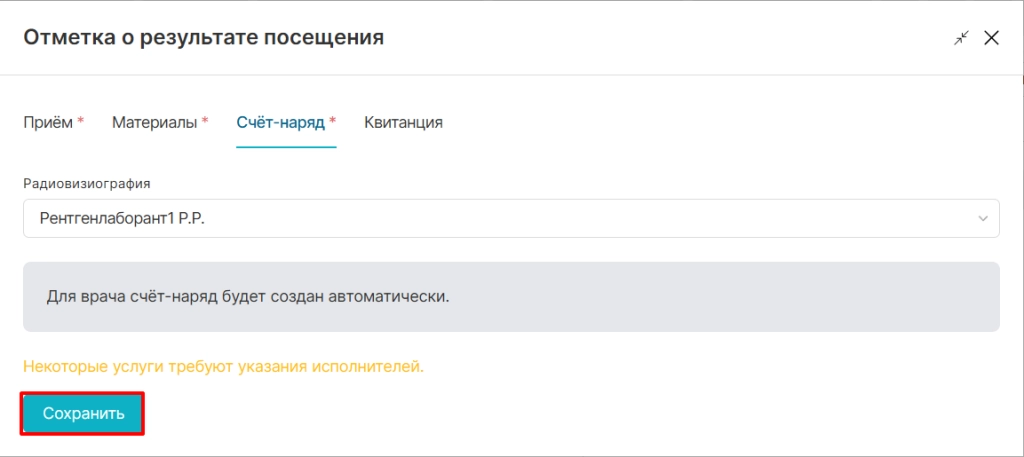
Task: Click the selected value Рентгенлаборант1 Р.Р. text
Action: pos(122,219)
